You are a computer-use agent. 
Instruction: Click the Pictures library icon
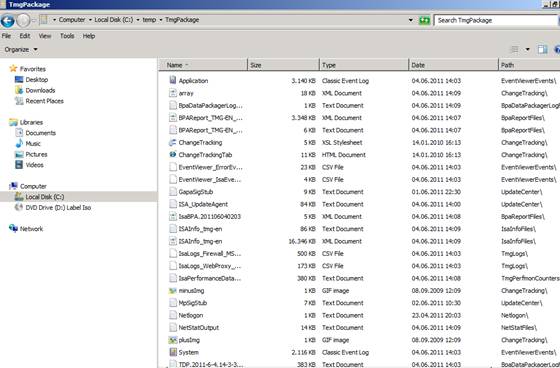pos(19,154)
